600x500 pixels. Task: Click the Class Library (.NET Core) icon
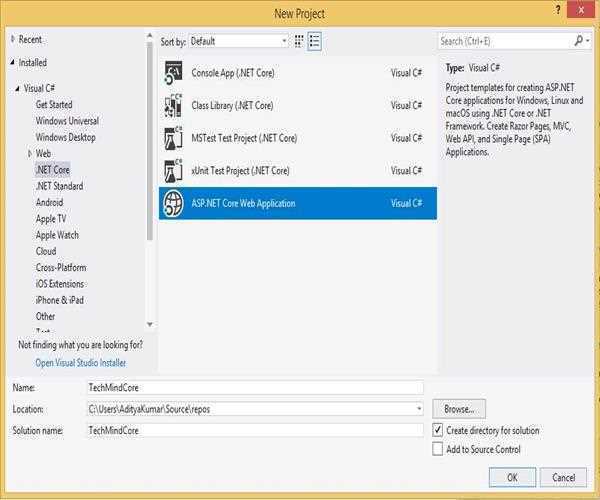[x=173, y=105]
